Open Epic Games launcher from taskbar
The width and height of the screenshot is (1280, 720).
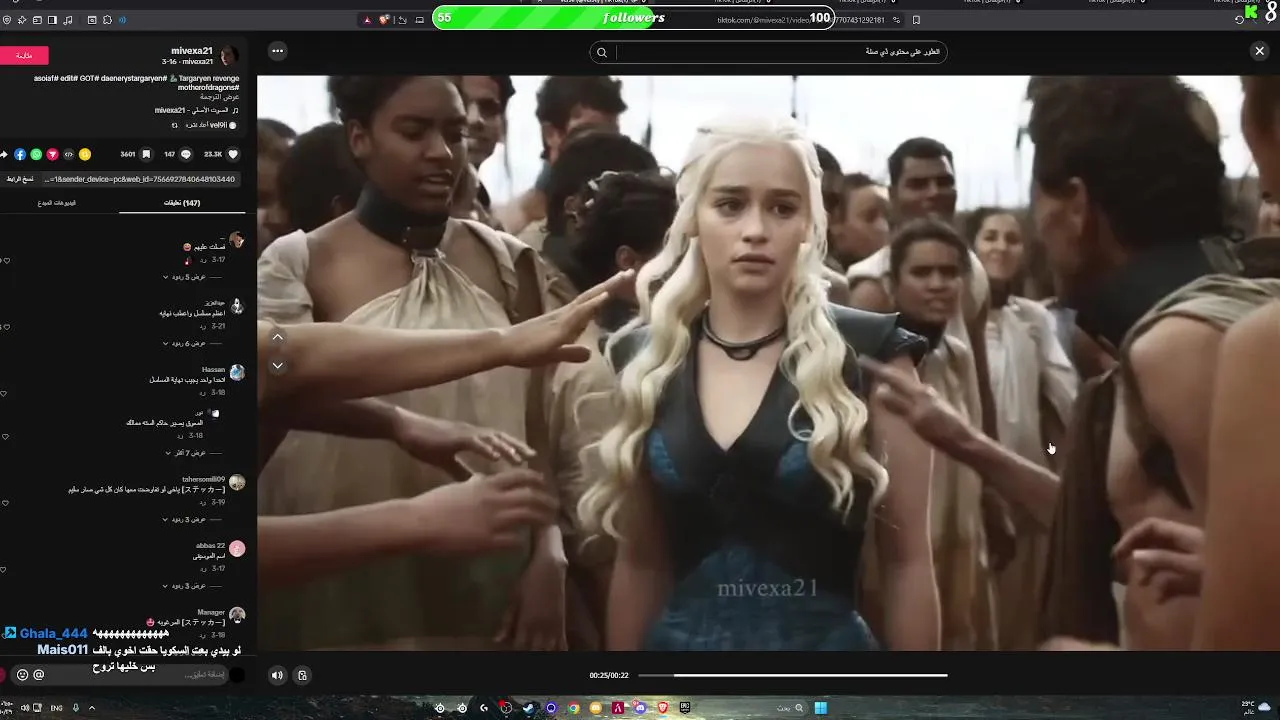pyautogui.click(x=685, y=708)
